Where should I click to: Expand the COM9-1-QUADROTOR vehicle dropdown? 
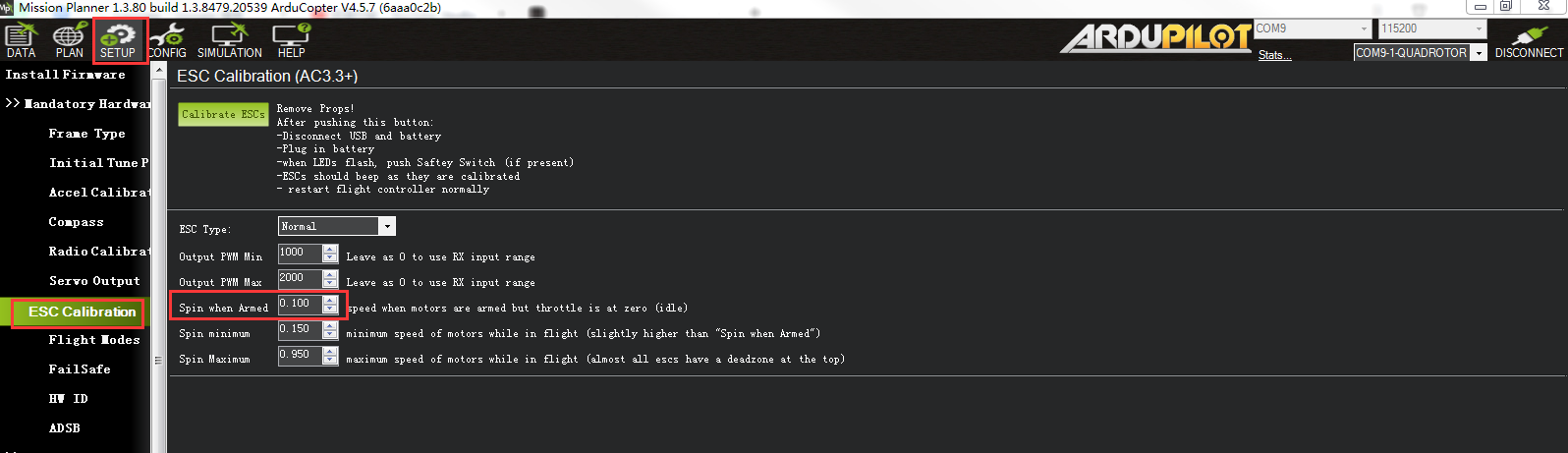(x=1479, y=53)
